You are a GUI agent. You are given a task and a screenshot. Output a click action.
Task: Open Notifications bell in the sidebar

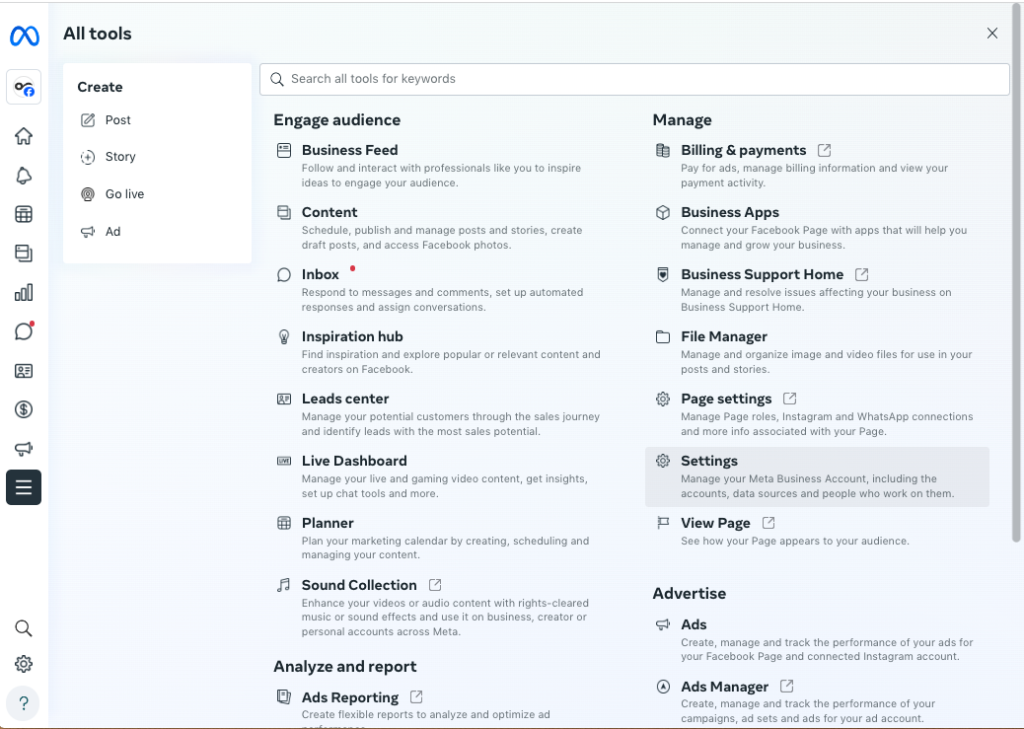(x=23, y=176)
